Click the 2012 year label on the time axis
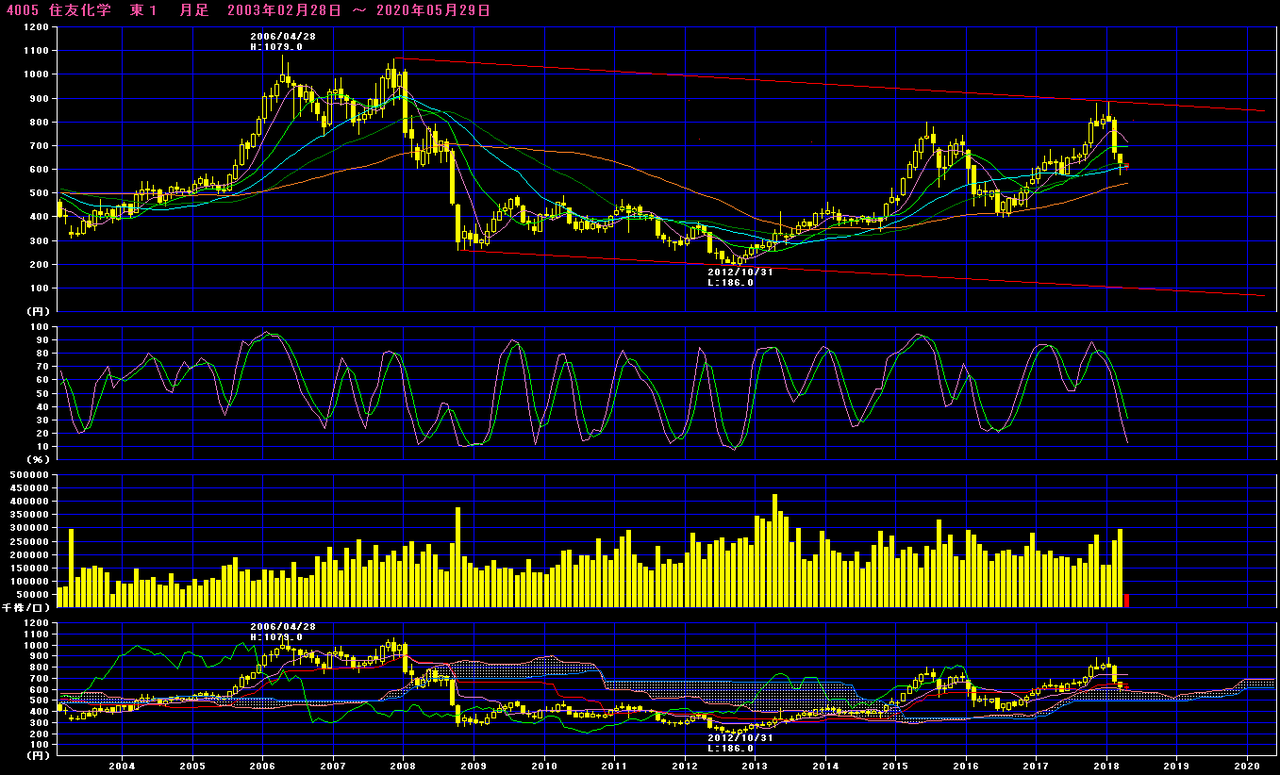Image resolution: width=1280 pixels, height=775 pixels. tap(685, 765)
